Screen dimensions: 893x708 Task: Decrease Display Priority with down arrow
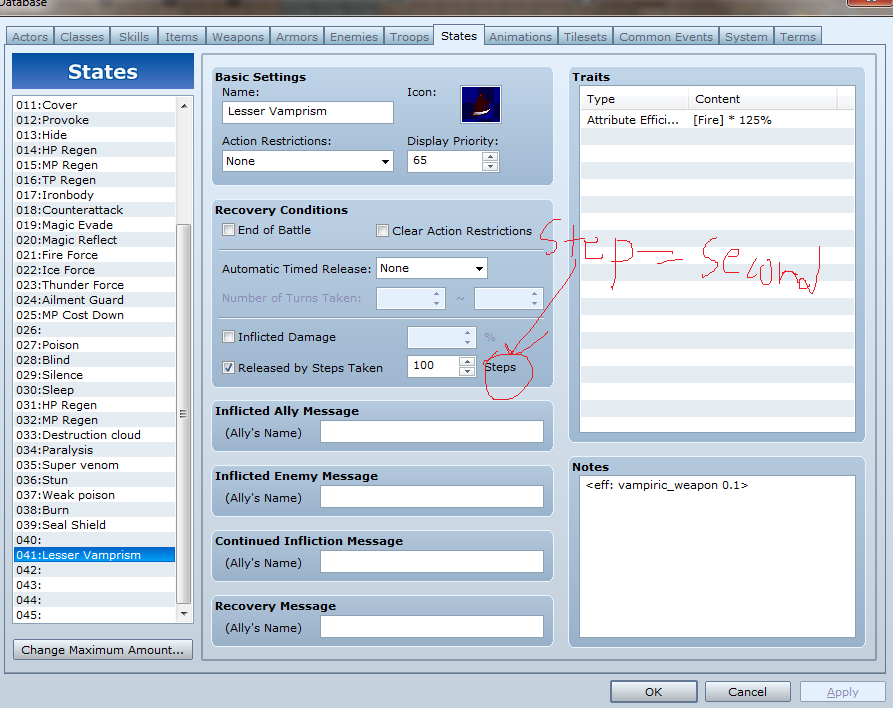(490, 166)
